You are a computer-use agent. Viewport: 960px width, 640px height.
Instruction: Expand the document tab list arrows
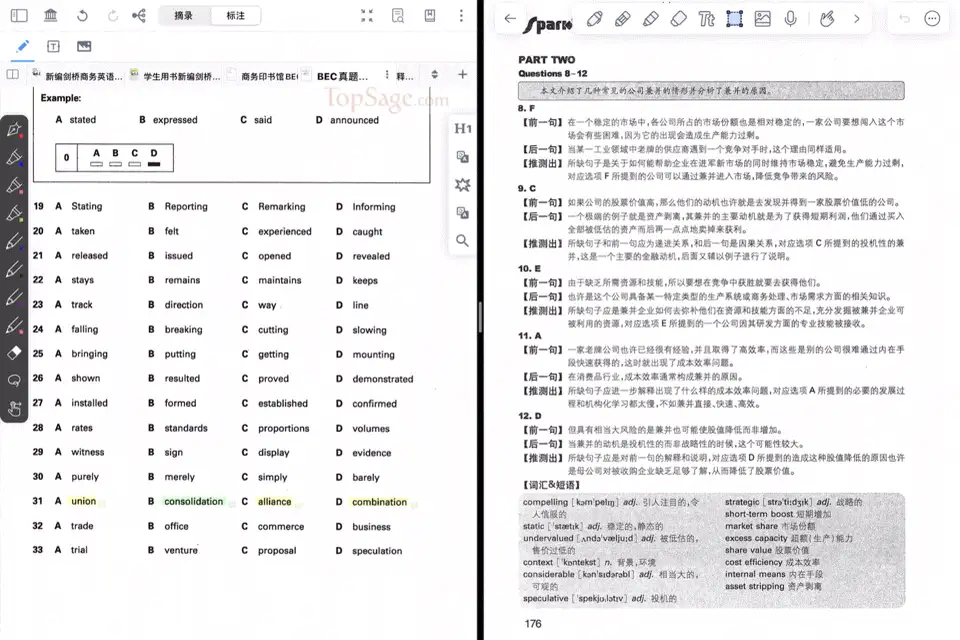[x=435, y=75]
